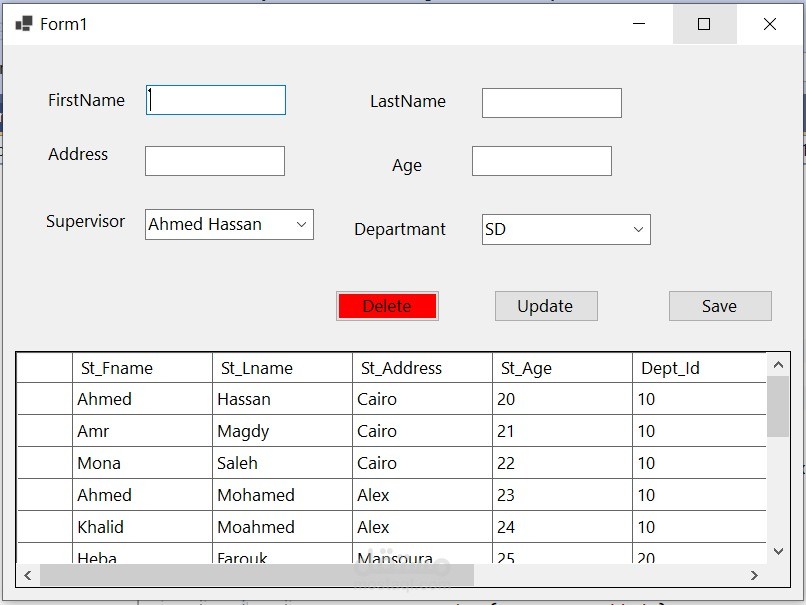Click the cell 'Hassan'
The width and height of the screenshot is (806, 605).
(282, 399)
